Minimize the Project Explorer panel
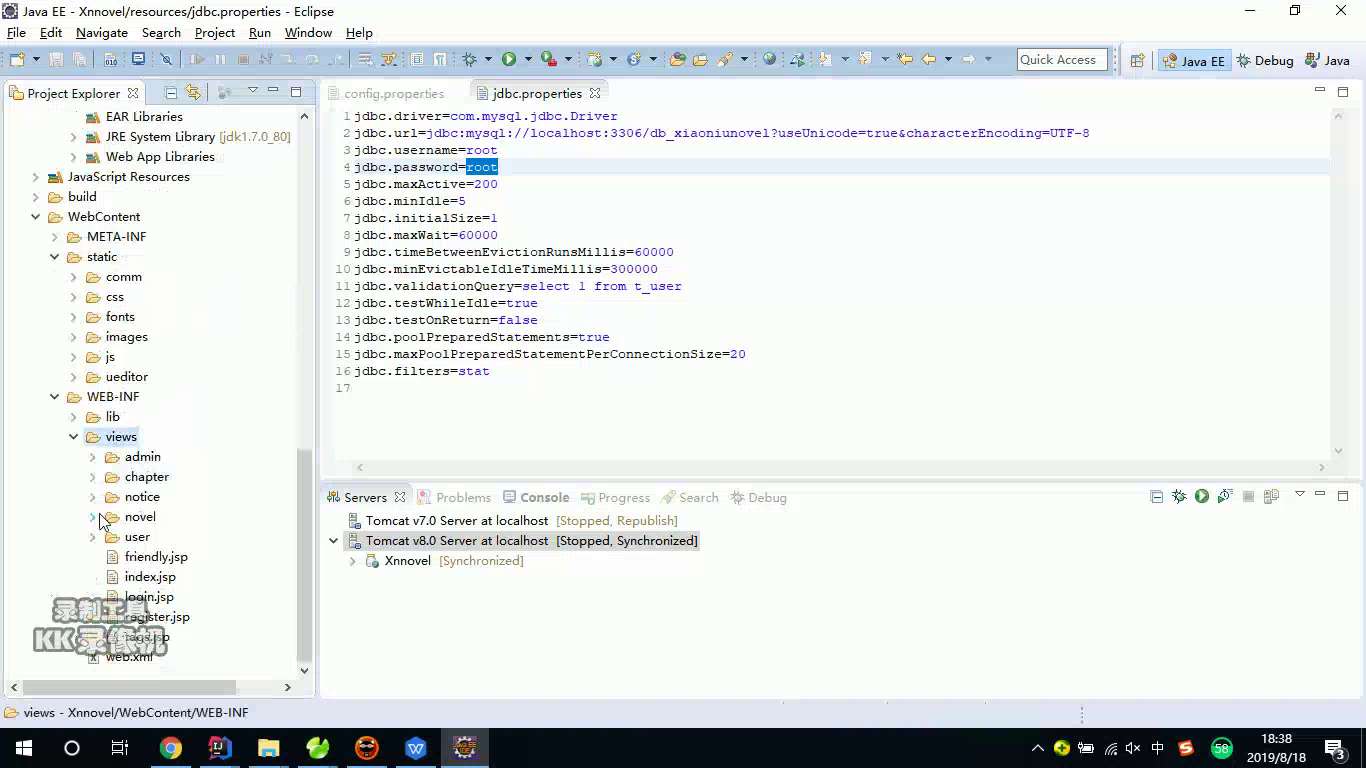This screenshot has width=1366, height=768. (x=273, y=91)
